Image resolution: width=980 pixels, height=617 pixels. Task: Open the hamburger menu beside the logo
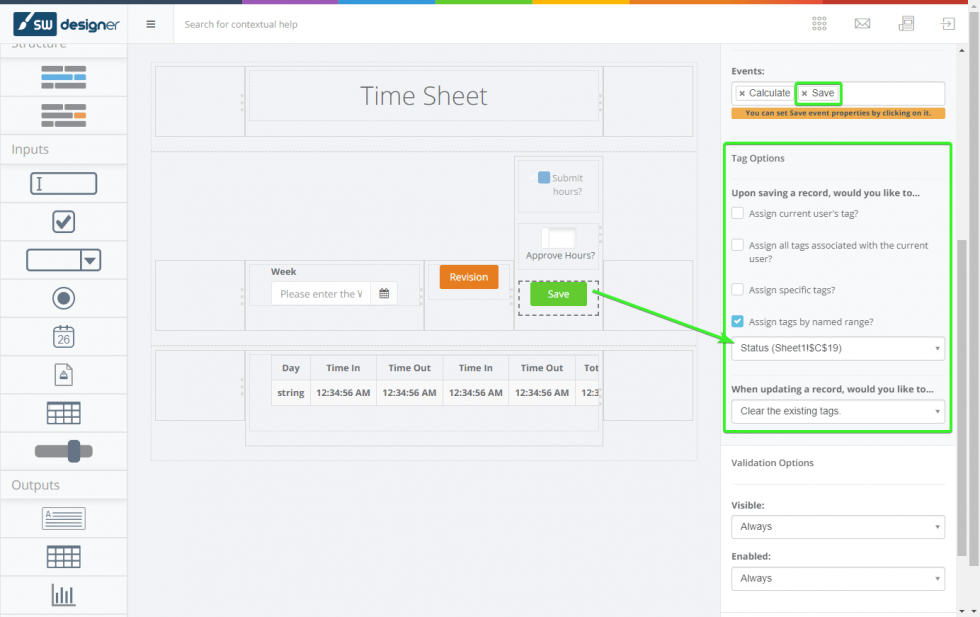[150, 23]
